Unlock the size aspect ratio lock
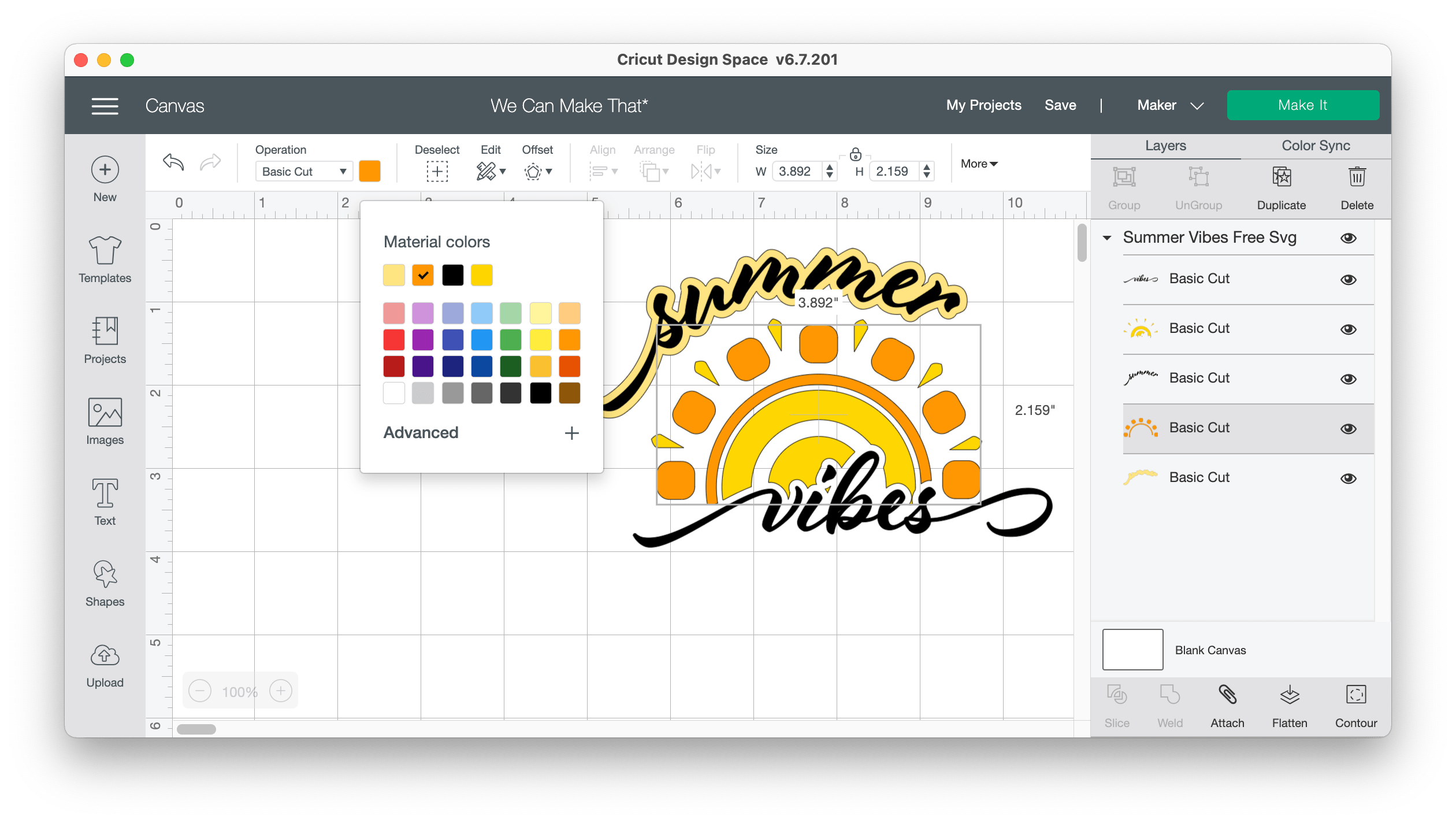1456x823 pixels. (x=856, y=154)
